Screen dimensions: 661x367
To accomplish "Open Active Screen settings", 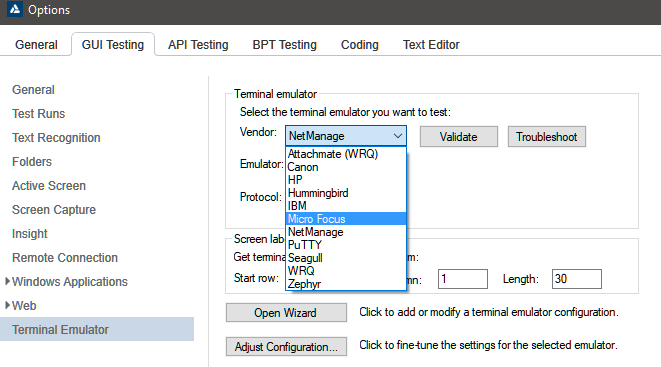I will tap(49, 186).
